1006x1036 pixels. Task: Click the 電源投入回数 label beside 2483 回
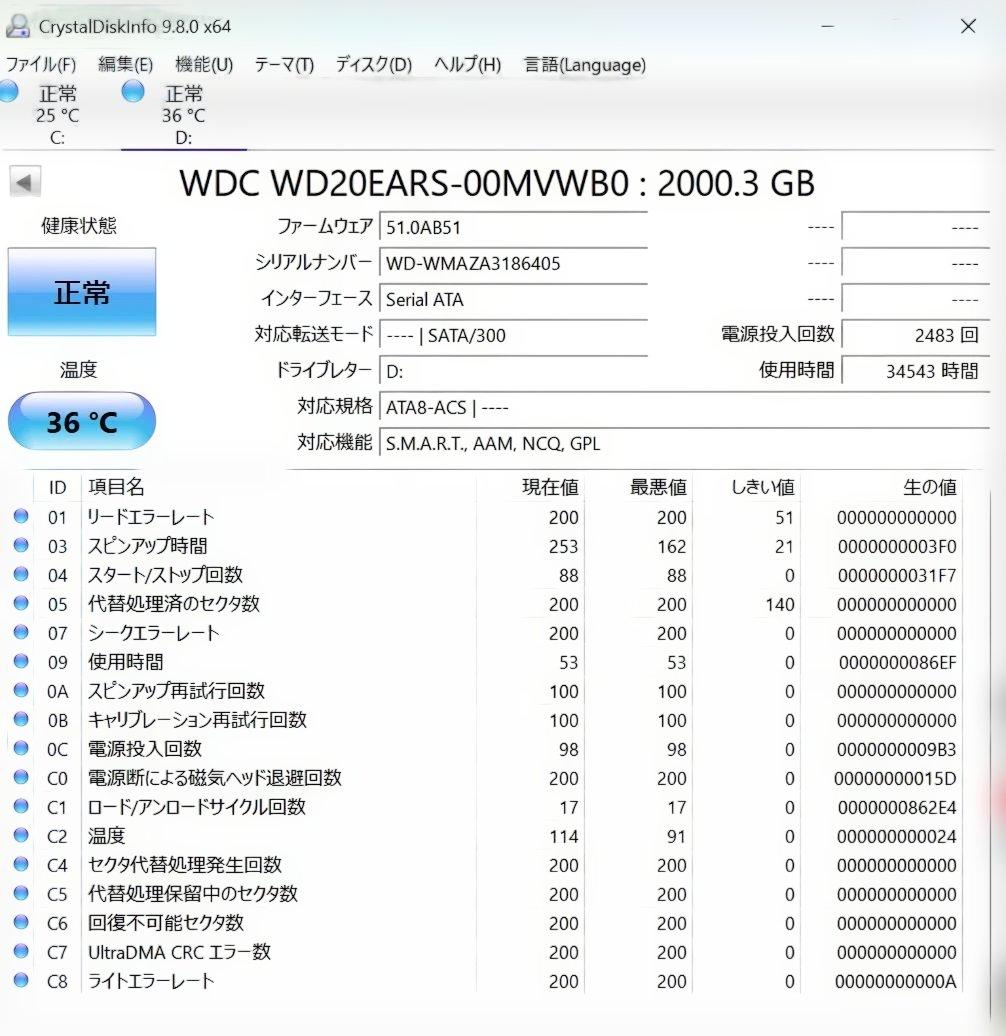777,334
